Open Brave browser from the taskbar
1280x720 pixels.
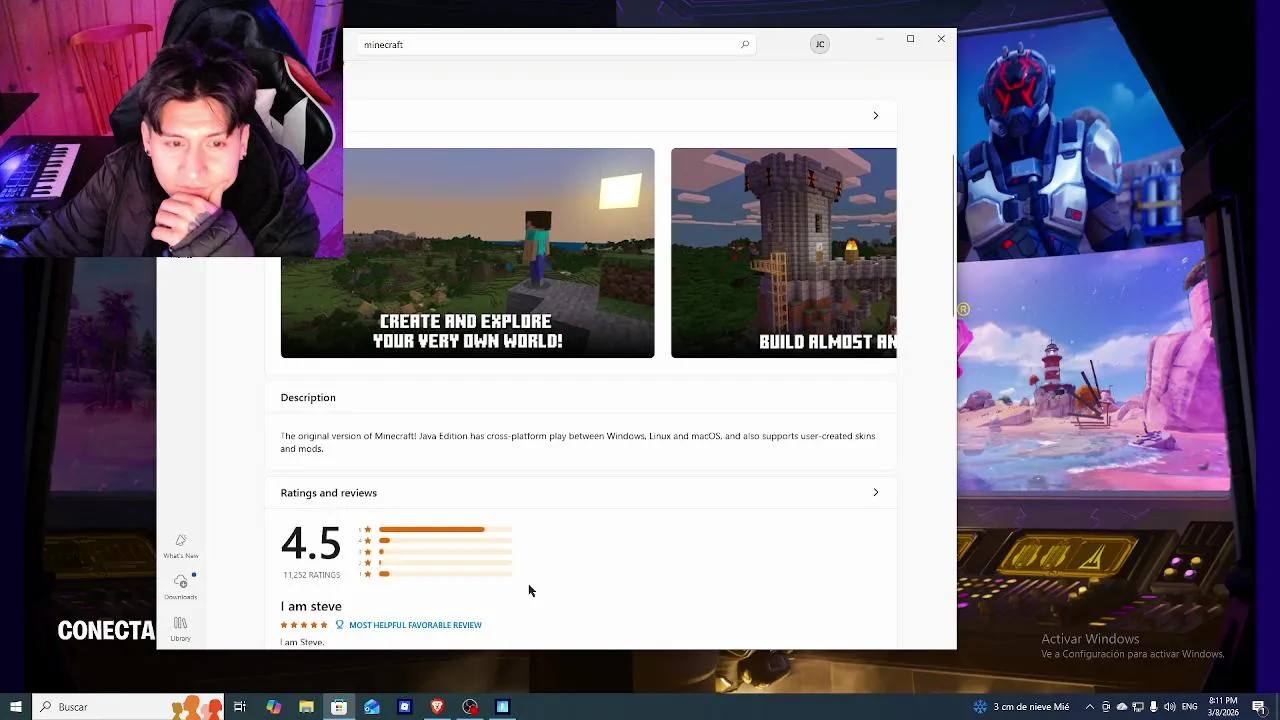[x=437, y=707]
